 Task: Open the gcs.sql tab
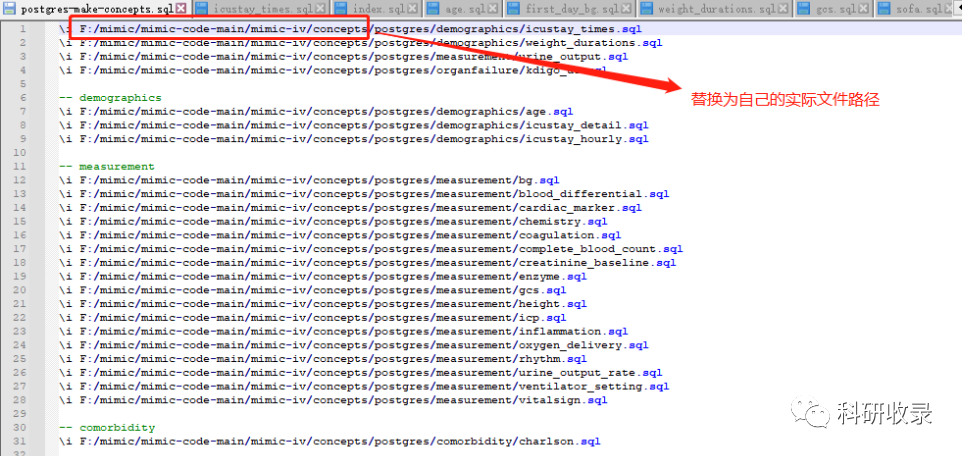pyautogui.click(x=833, y=9)
